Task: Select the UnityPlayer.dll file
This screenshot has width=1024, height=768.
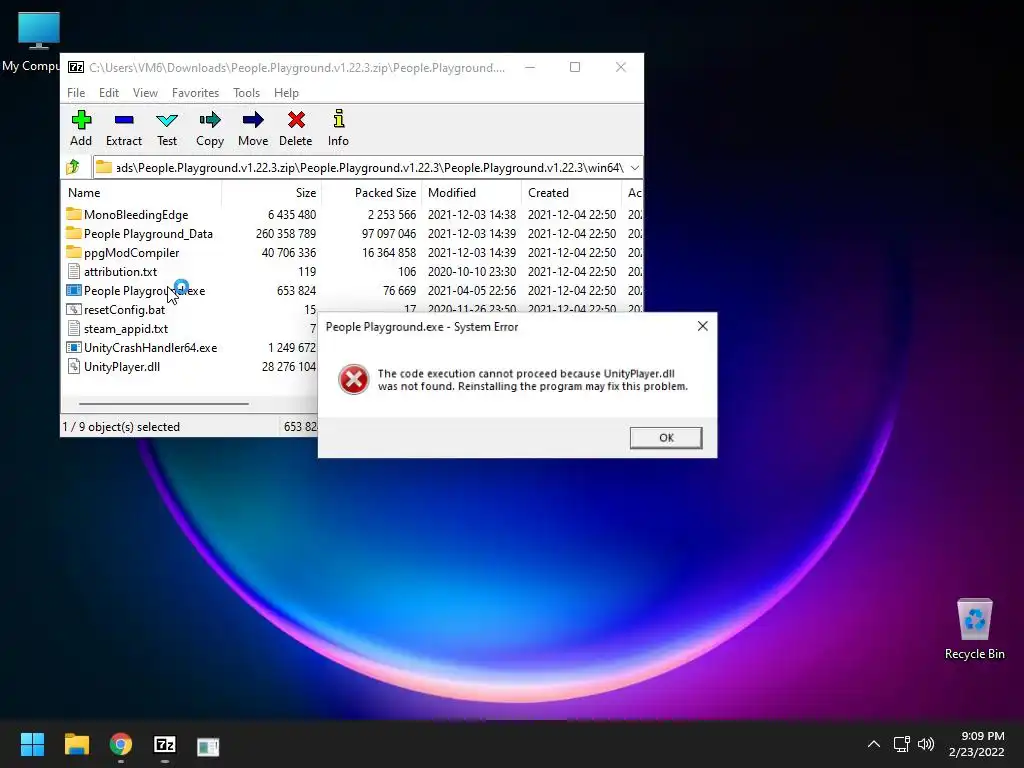Action: pos(121,366)
